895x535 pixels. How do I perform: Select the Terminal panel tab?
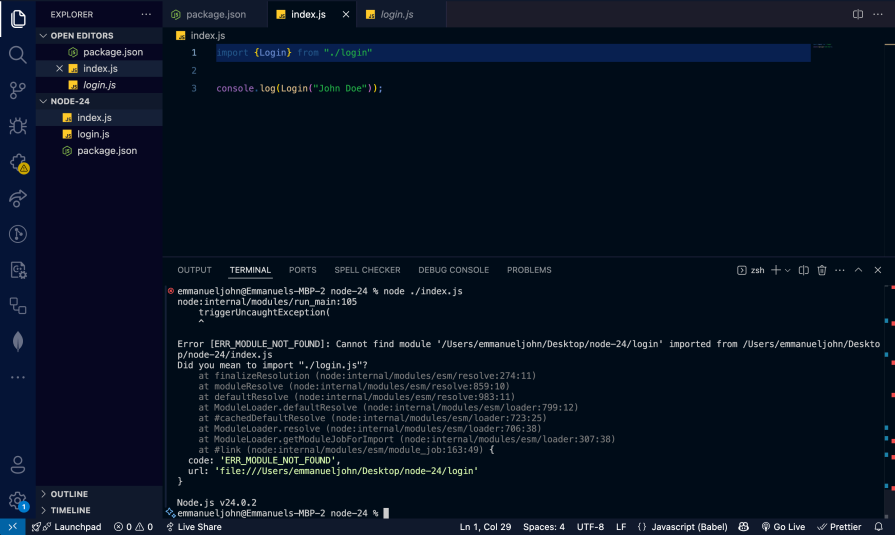250,270
